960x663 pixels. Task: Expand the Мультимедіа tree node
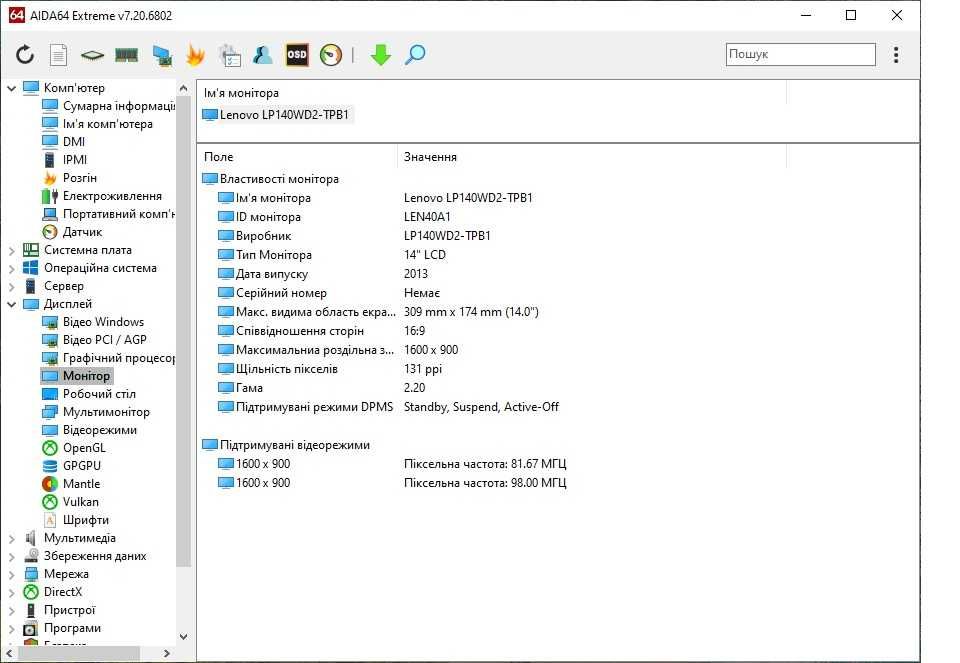[x=12, y=539]
